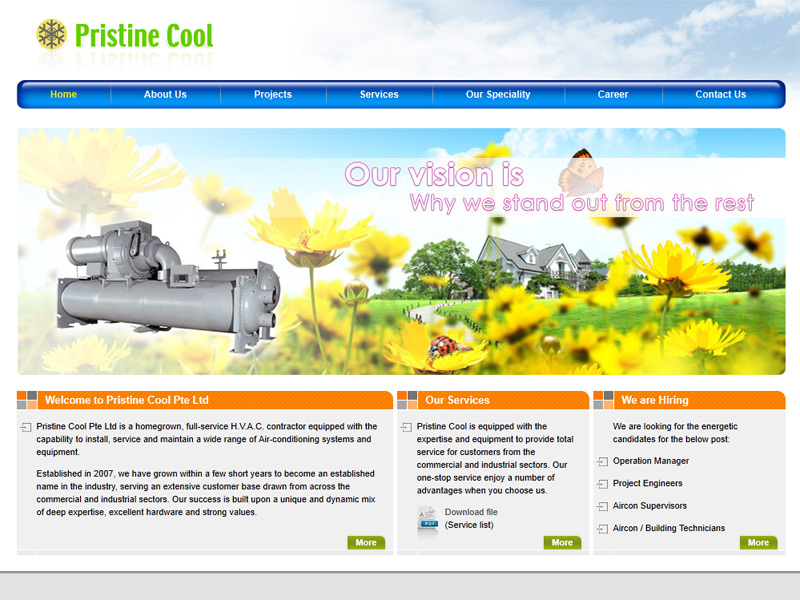Navigate to the Projects menu

[273, 94]
